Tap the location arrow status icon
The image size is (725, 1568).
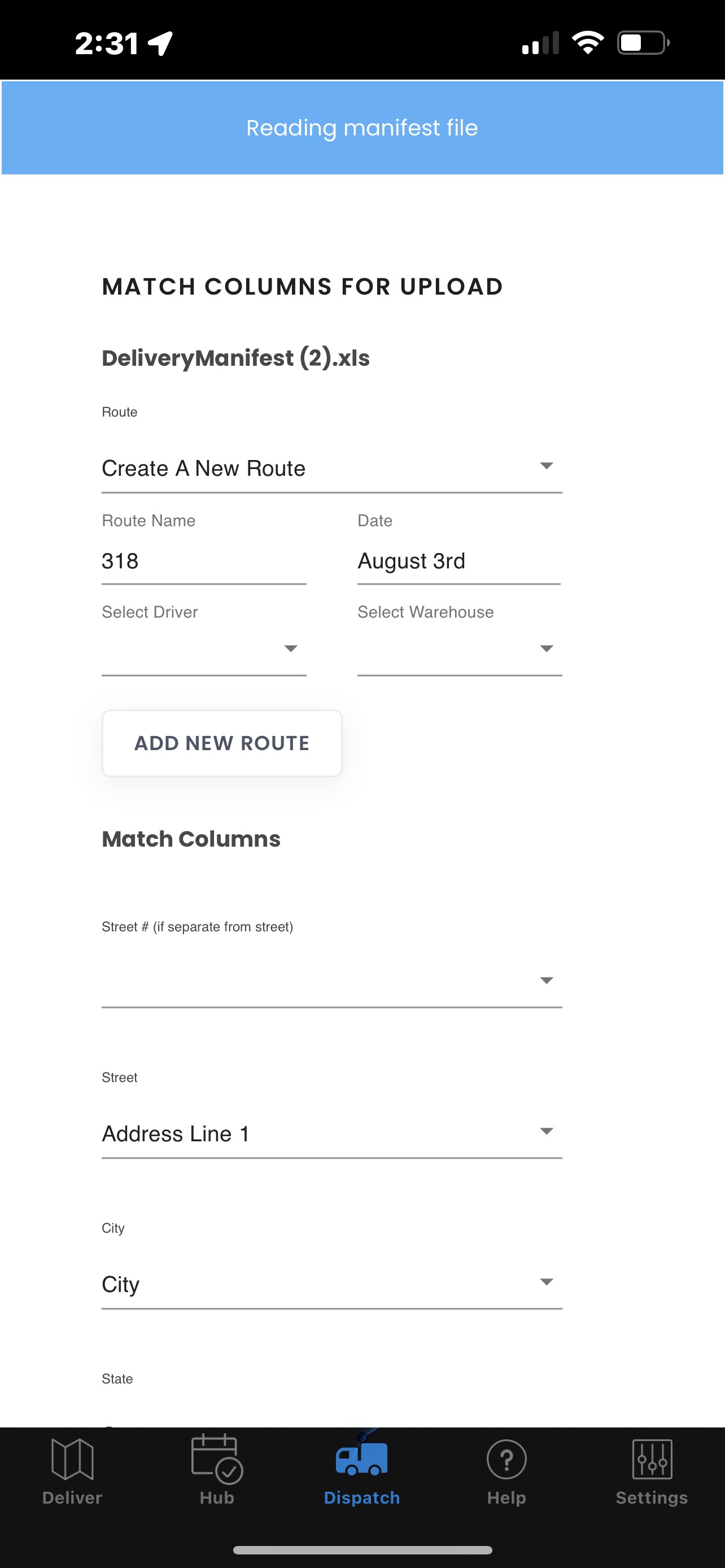pos(161,43)
